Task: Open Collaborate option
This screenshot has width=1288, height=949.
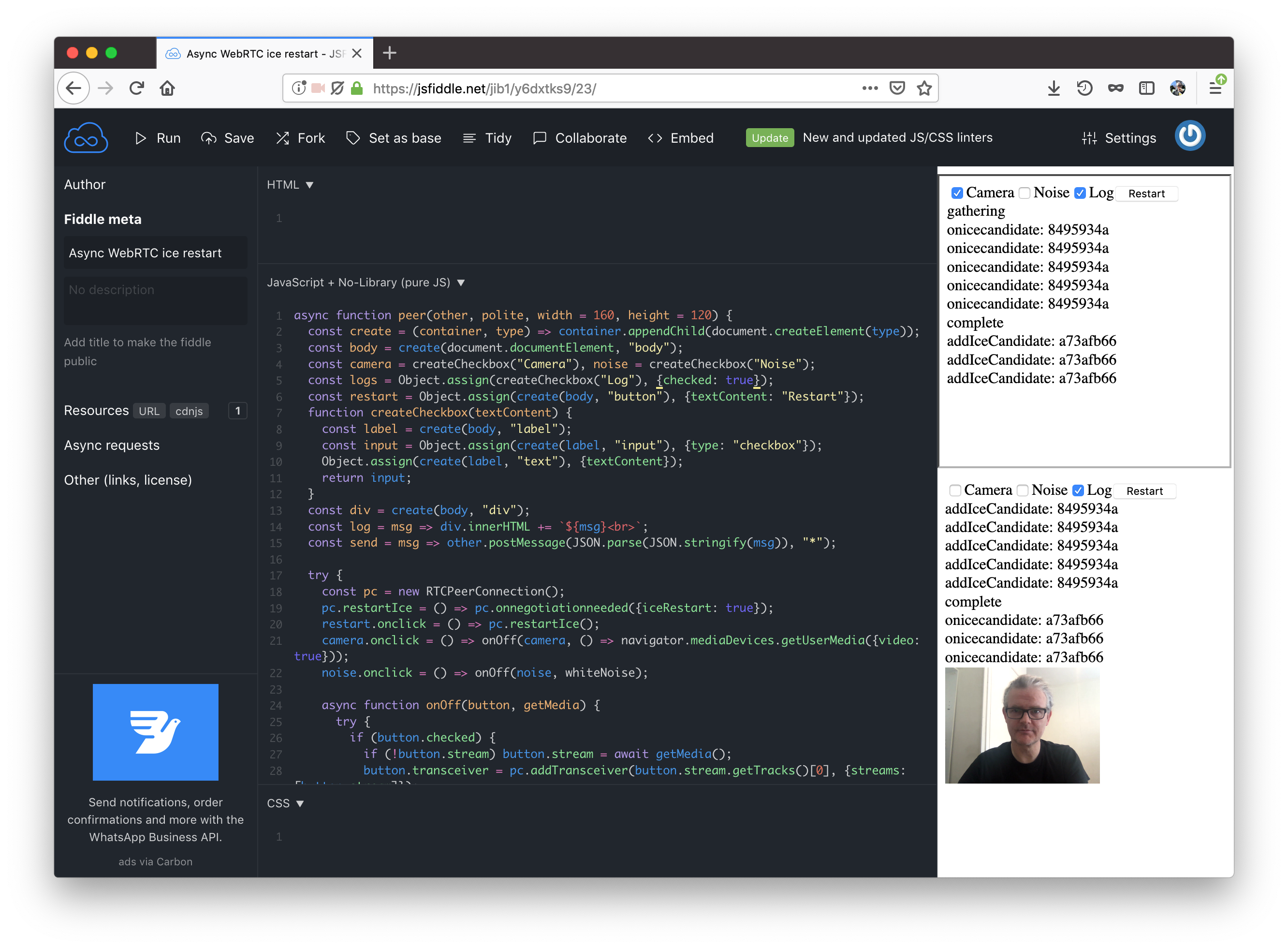Action: pyautogui.click(x=580, y=138)
